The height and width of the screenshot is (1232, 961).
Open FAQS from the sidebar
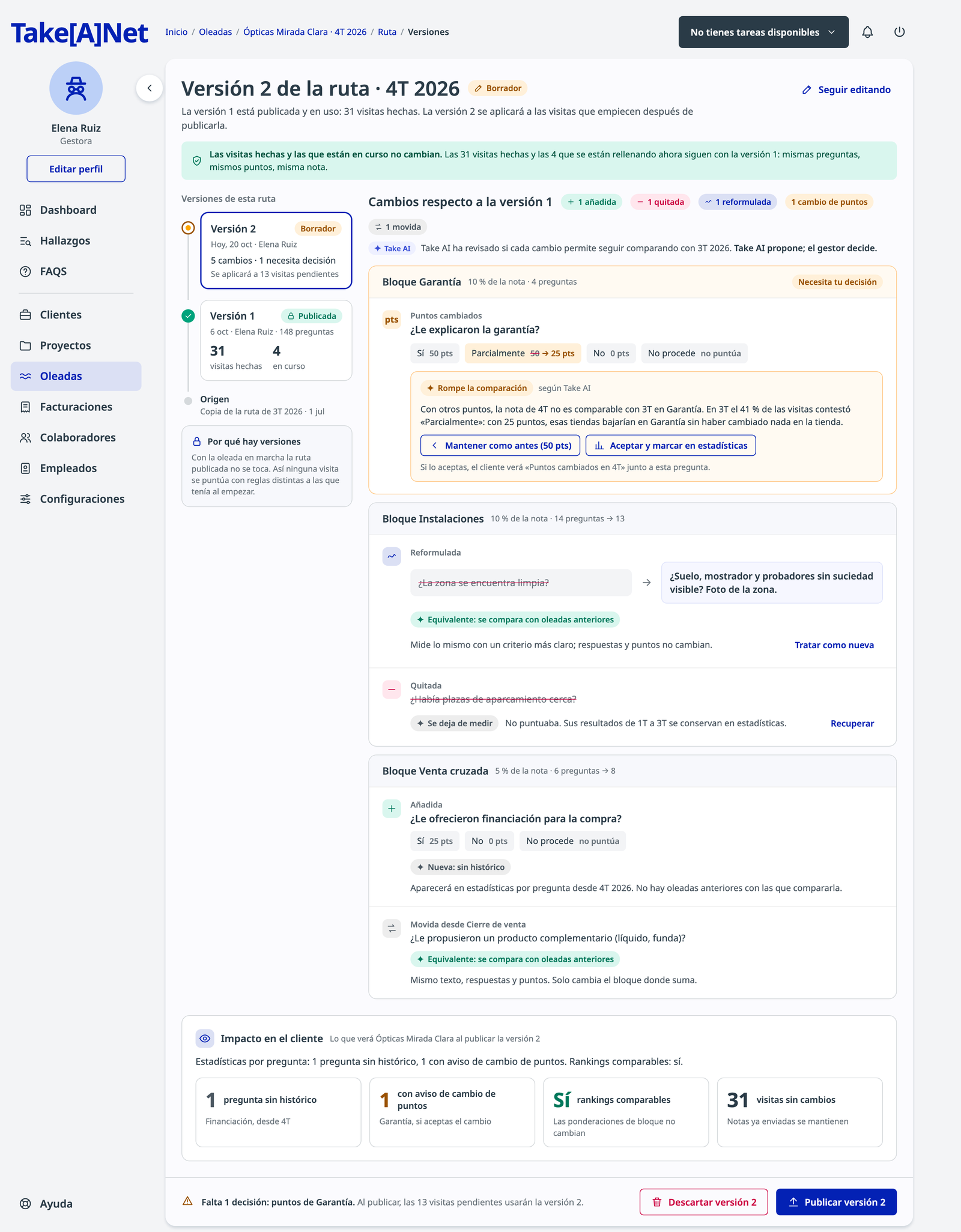[x=76, y=271]
